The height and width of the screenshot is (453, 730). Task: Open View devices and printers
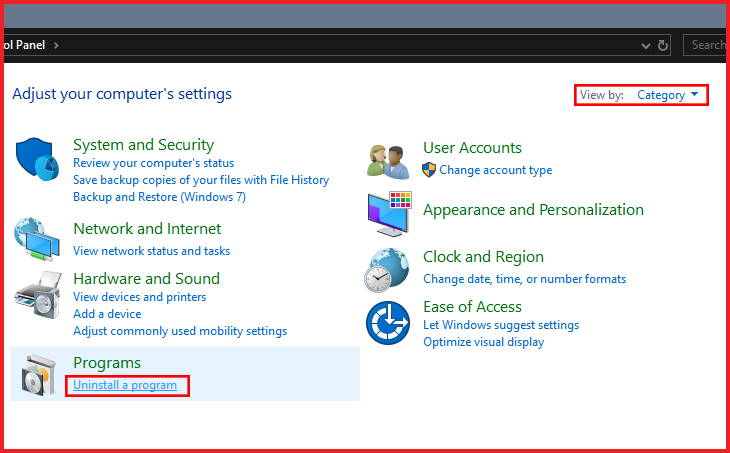pyautogui.click(x=140, y=297)
